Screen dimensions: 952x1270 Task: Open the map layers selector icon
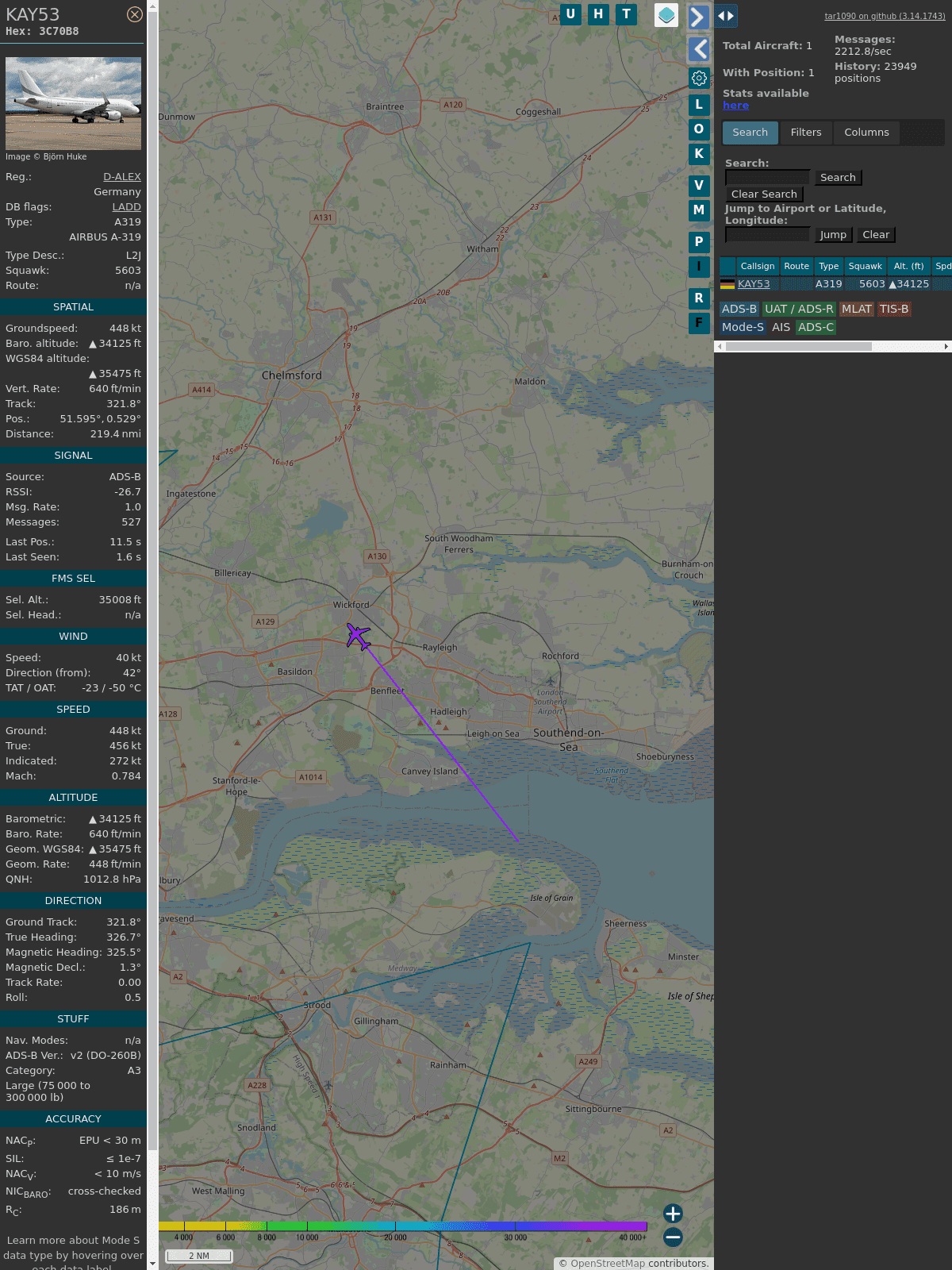pyautogui.click(x=666, y=15)
